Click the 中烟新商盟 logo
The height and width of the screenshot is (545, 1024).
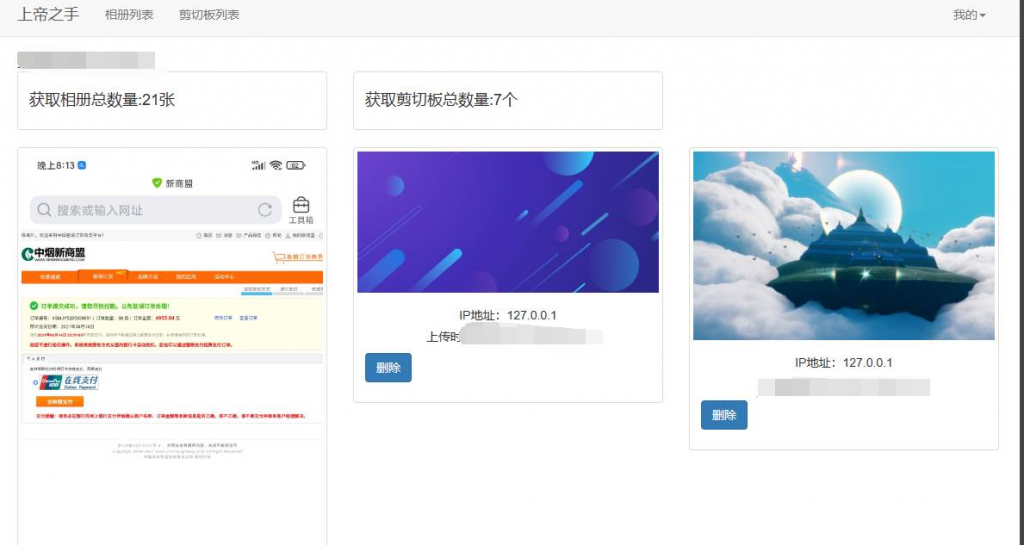tap(53, 254)
